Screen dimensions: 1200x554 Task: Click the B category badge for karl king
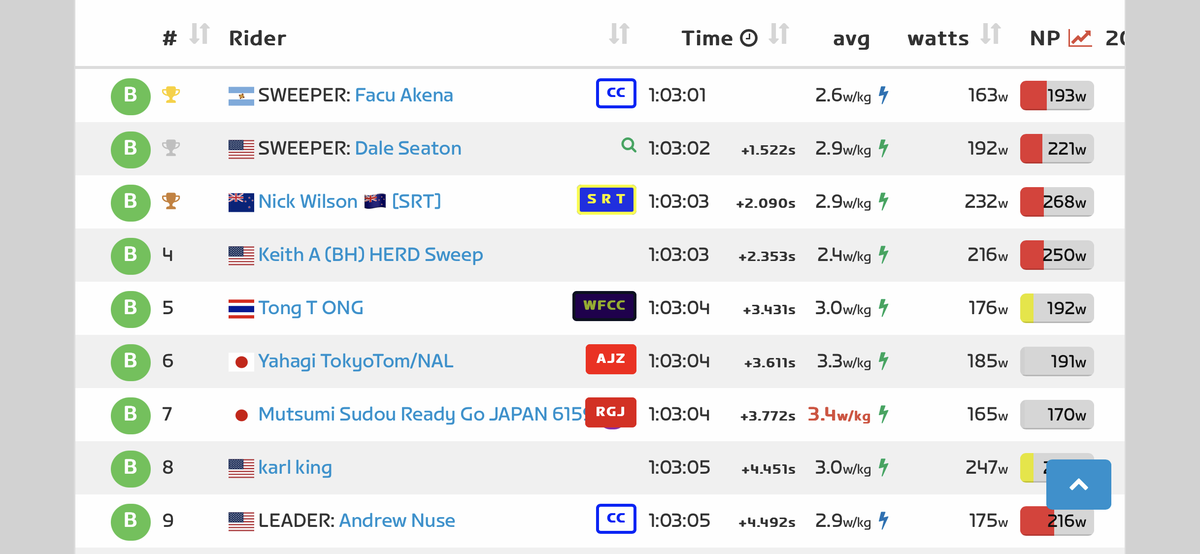[130, 467]
